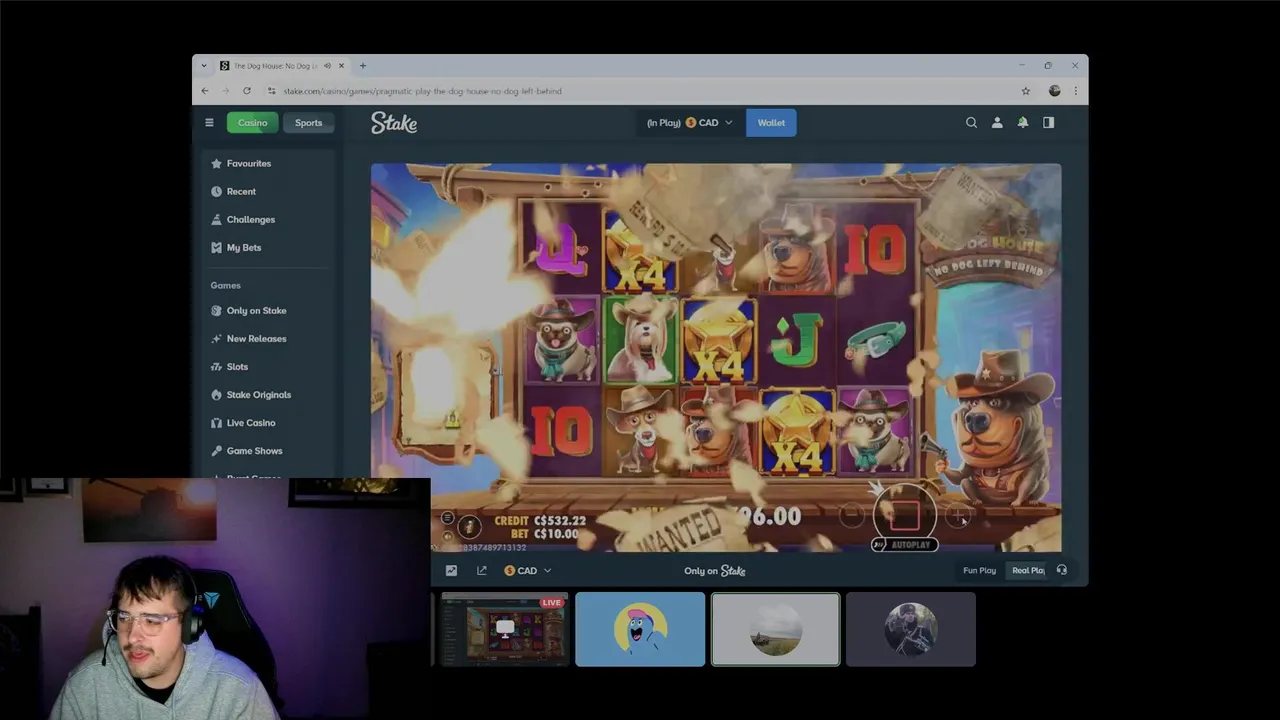Select the landscape photo avatar tile

775,629
